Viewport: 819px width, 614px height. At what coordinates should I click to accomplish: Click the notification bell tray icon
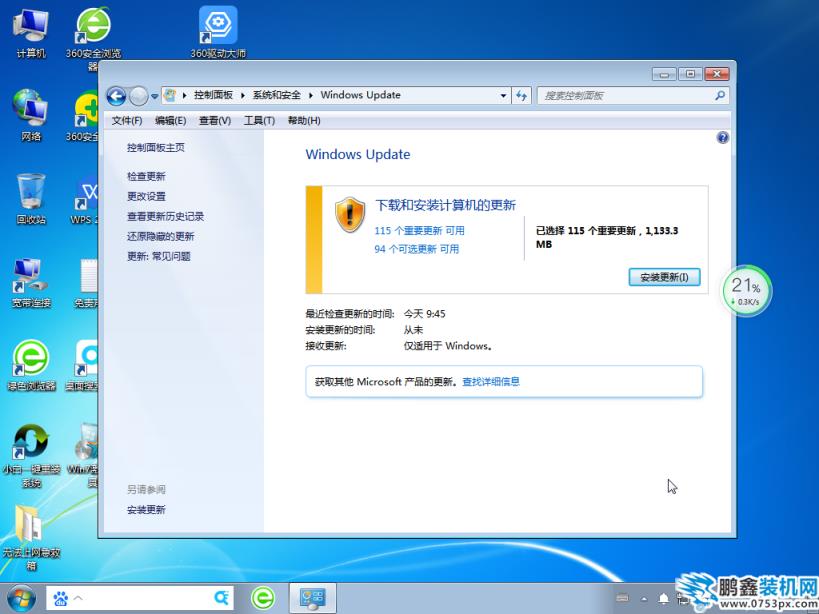coord(664,598)
